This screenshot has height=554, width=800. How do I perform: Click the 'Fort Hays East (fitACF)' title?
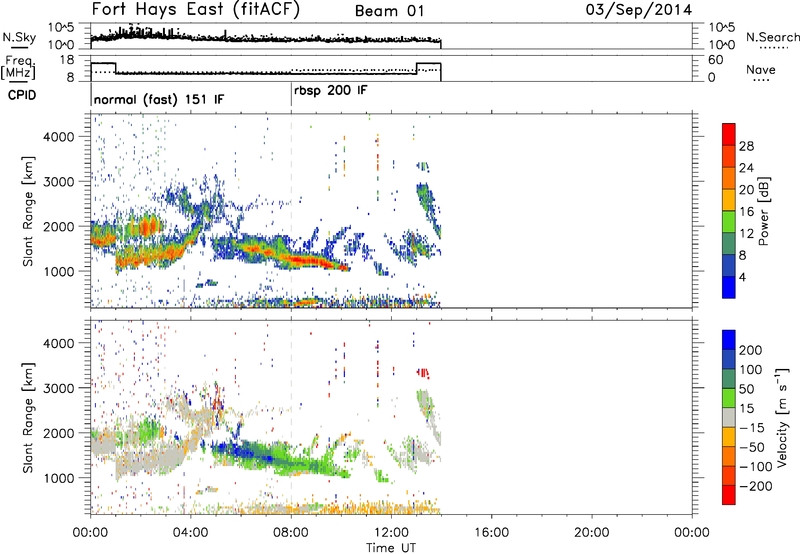196,9
